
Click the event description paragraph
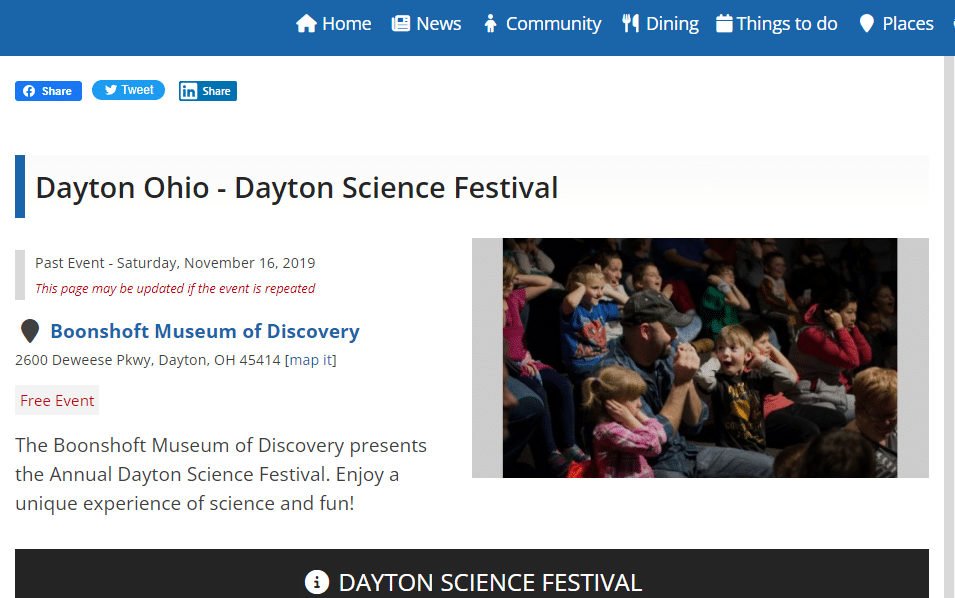click(221, 474)
